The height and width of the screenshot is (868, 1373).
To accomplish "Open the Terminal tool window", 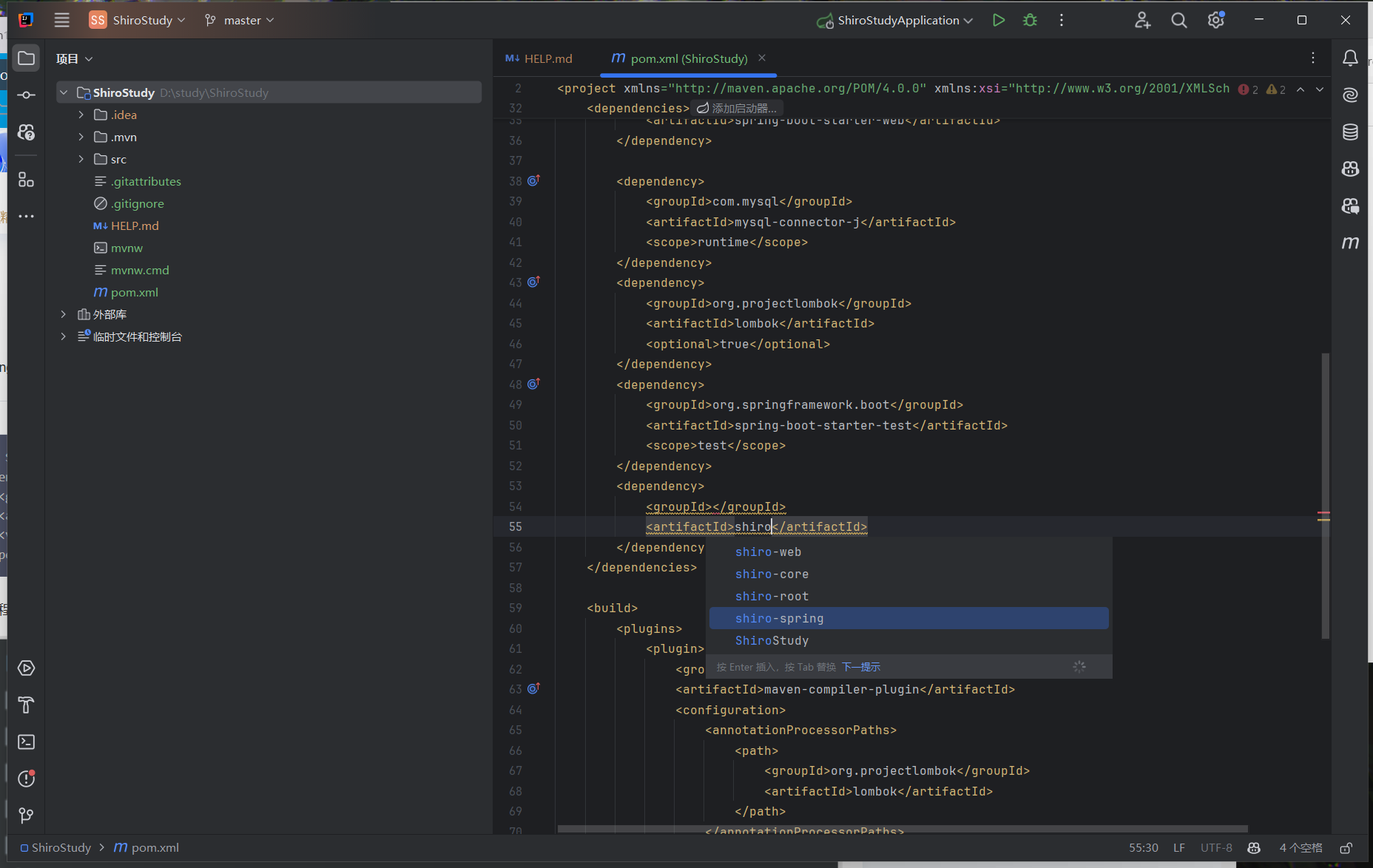I will (x=26, y=742).
